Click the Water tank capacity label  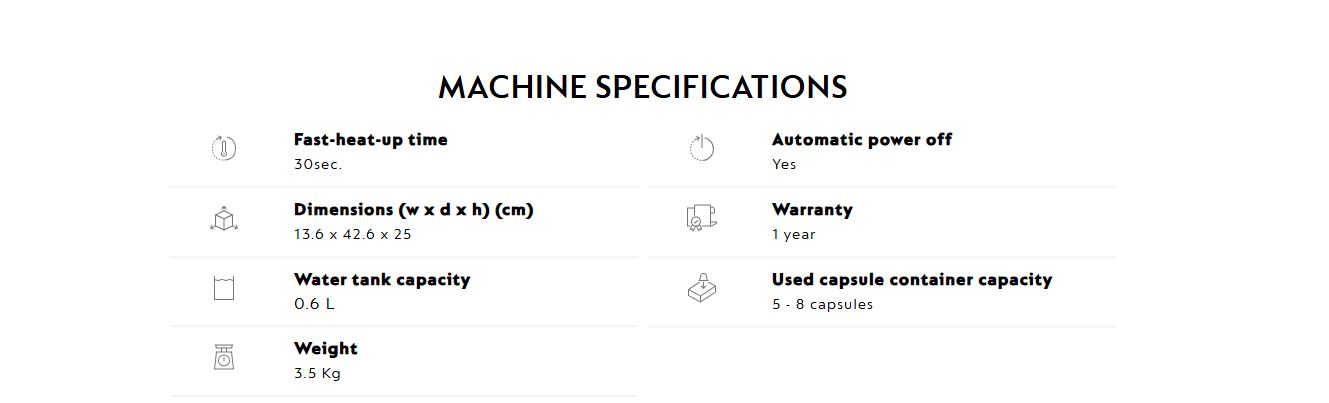(x=382, y=280)
